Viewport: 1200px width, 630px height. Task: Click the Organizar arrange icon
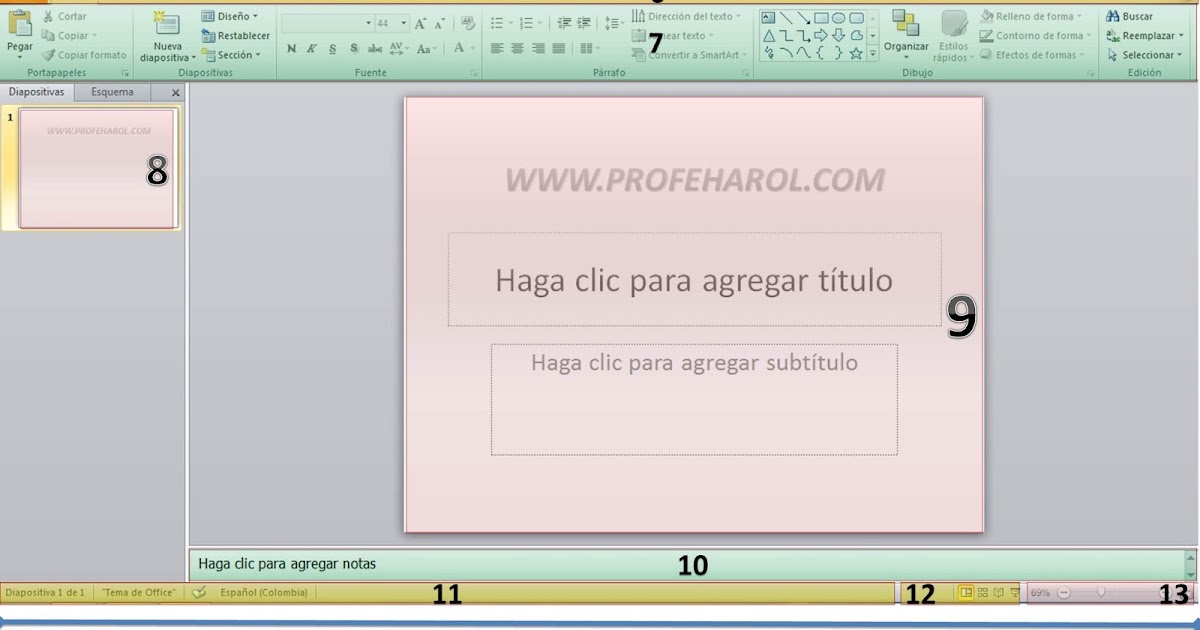[905, 24]
